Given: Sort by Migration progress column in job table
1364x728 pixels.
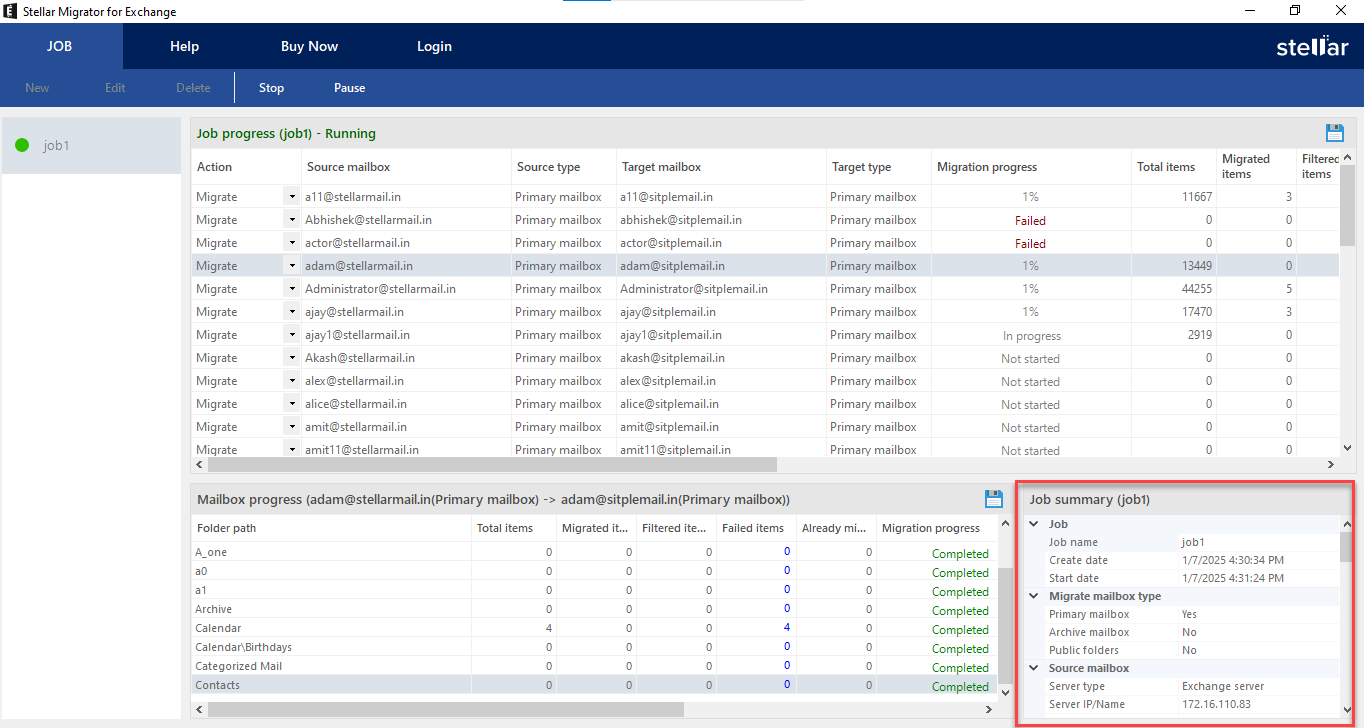Looking at the screenshot, I should [1031, 167].
